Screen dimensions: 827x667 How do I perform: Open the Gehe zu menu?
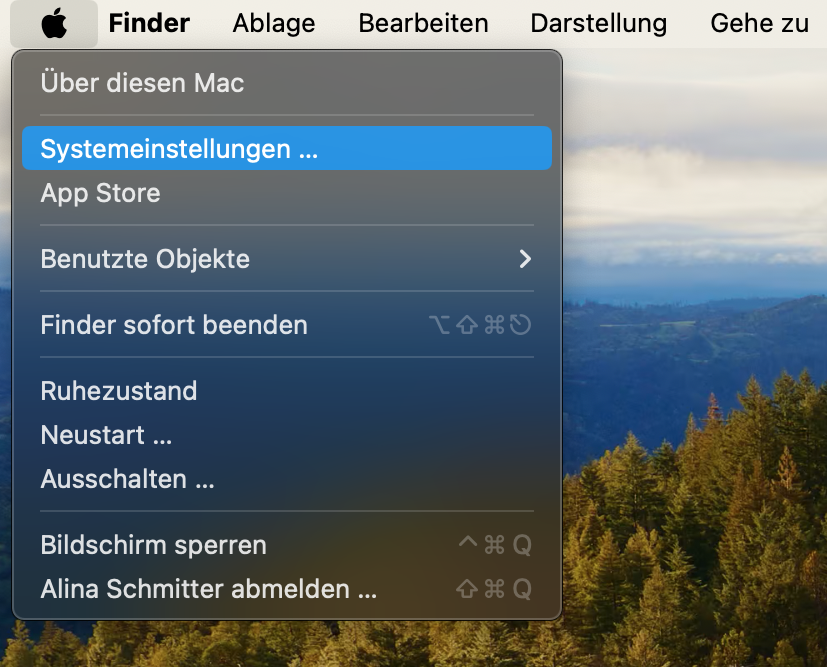[x=759, y=23]
